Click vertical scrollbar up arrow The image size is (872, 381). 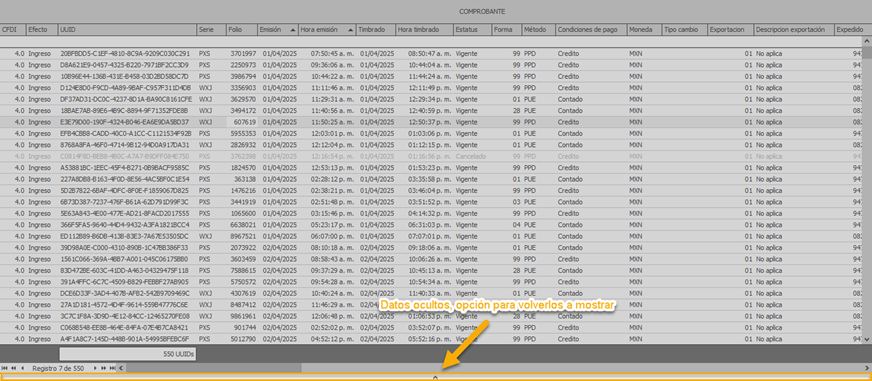[x=867, y=41]
